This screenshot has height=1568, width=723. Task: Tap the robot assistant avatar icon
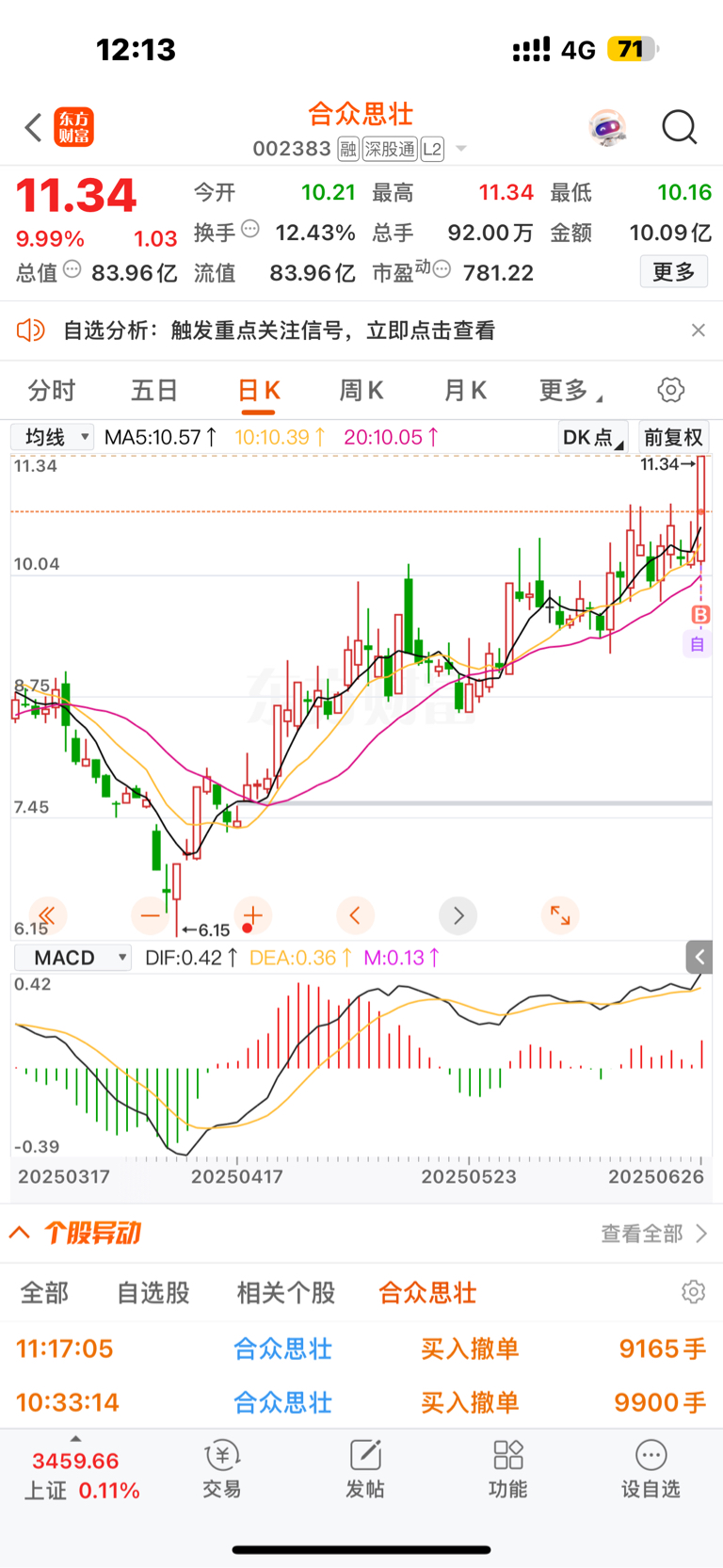(x=608, y=127)
